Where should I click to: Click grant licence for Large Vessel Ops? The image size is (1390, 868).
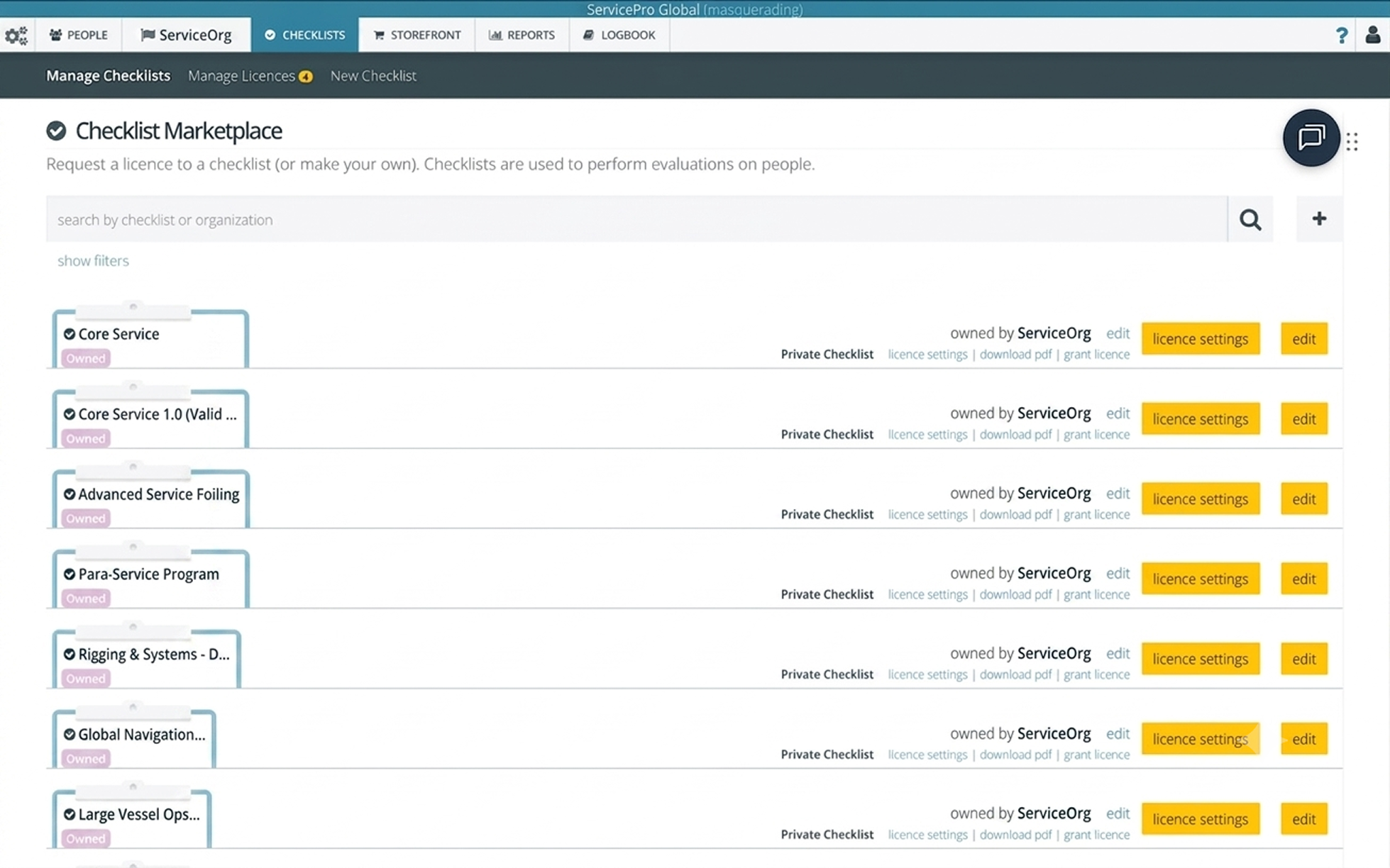pyautogui.click(x=1096, y=835)
